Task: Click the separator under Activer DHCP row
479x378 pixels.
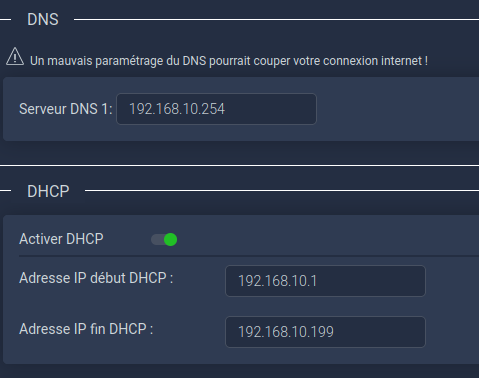Action: [249, 256]
